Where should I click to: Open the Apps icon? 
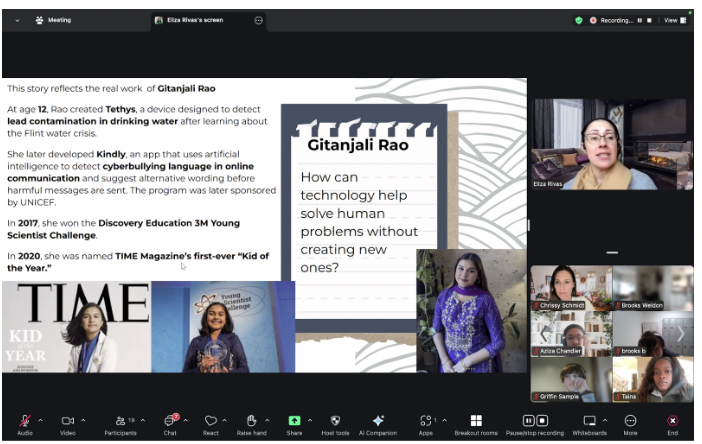pyautogui.click(x=426, y=421)
